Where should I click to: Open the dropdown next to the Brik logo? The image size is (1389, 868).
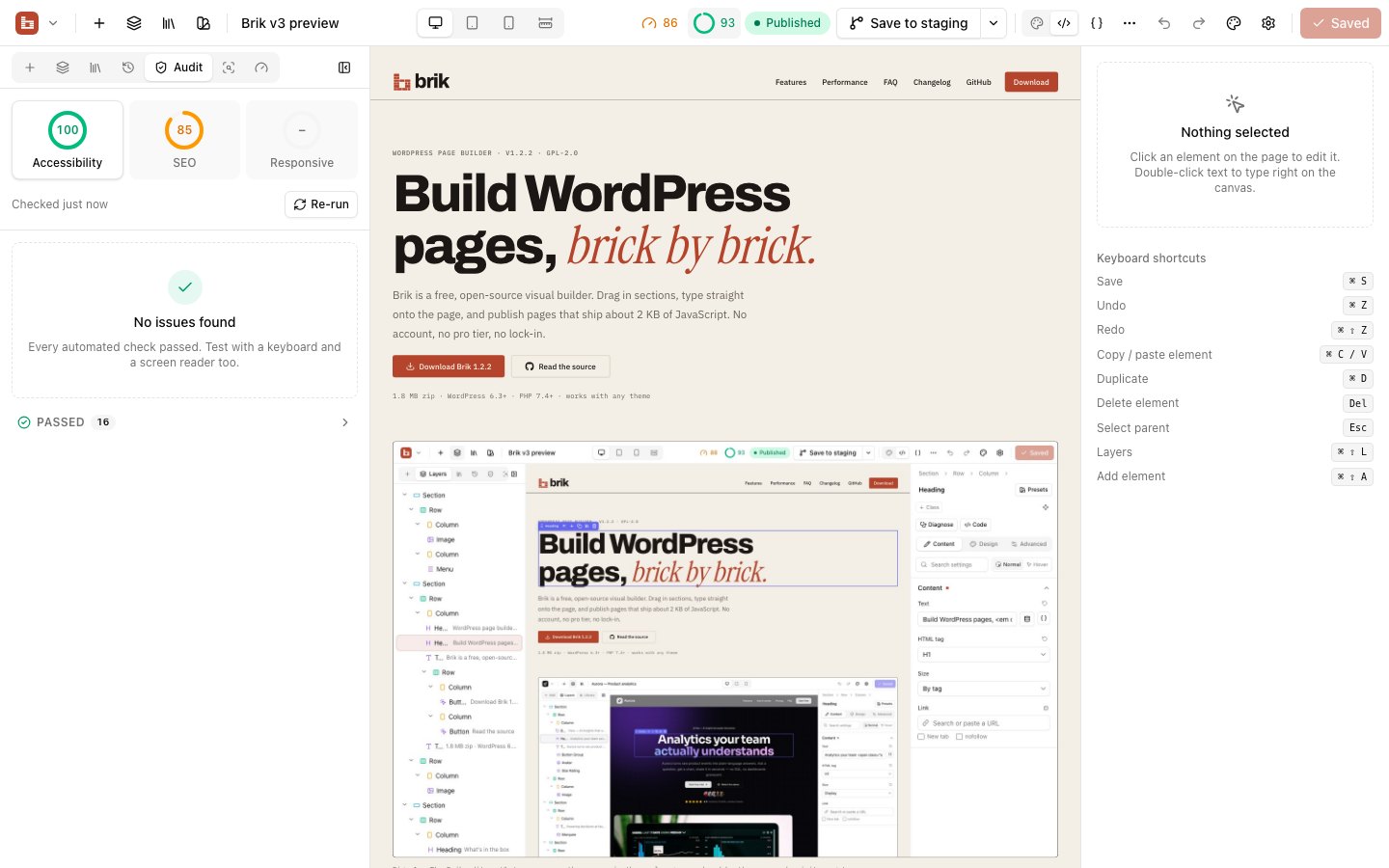53,23
